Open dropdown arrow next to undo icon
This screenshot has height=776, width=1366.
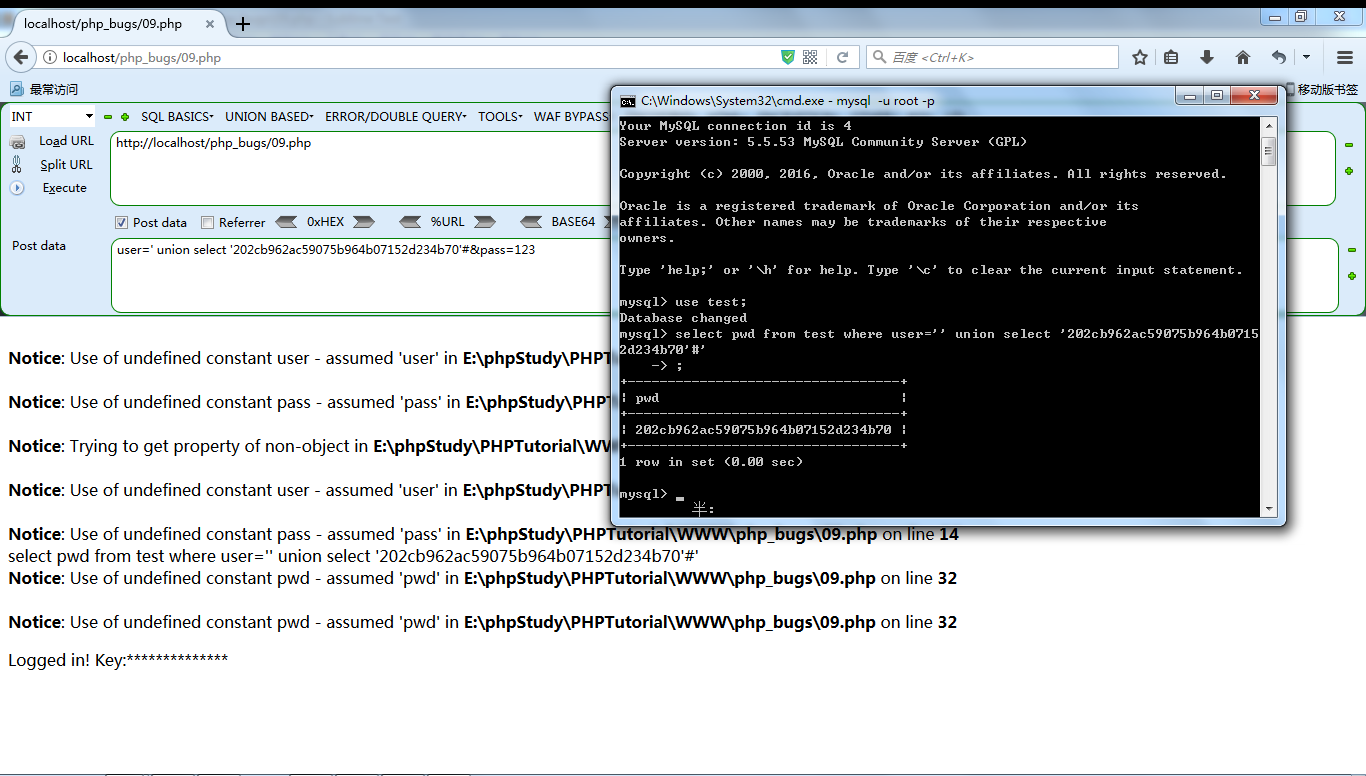coord(1306,57)
